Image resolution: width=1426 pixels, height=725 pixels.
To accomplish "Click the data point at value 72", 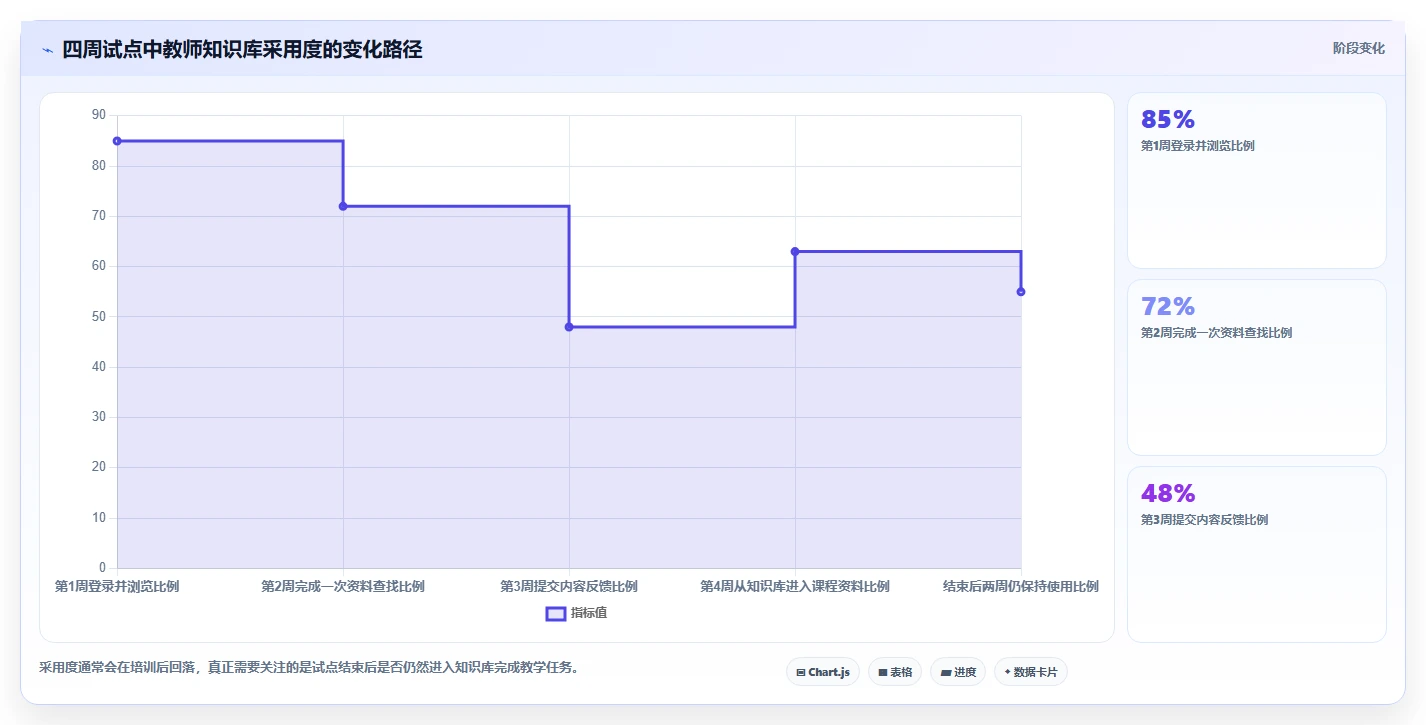I will tap(343, 206).
